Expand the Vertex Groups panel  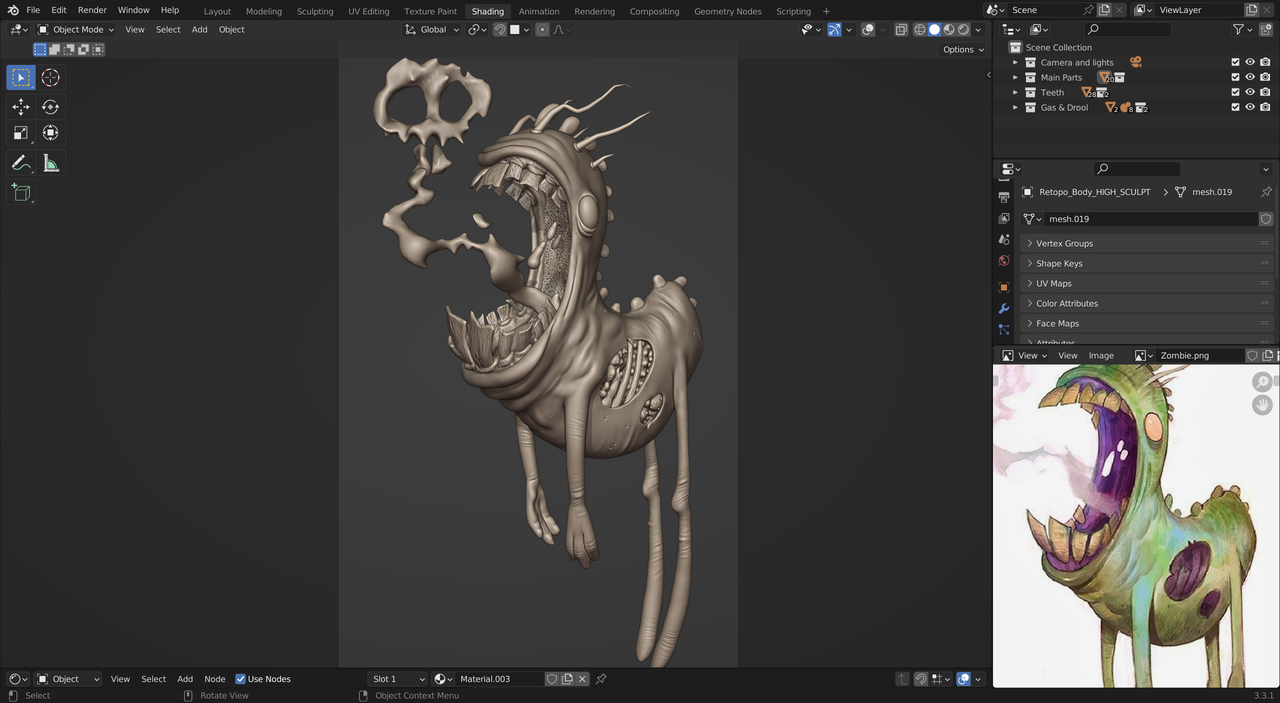click(1064, 243)
